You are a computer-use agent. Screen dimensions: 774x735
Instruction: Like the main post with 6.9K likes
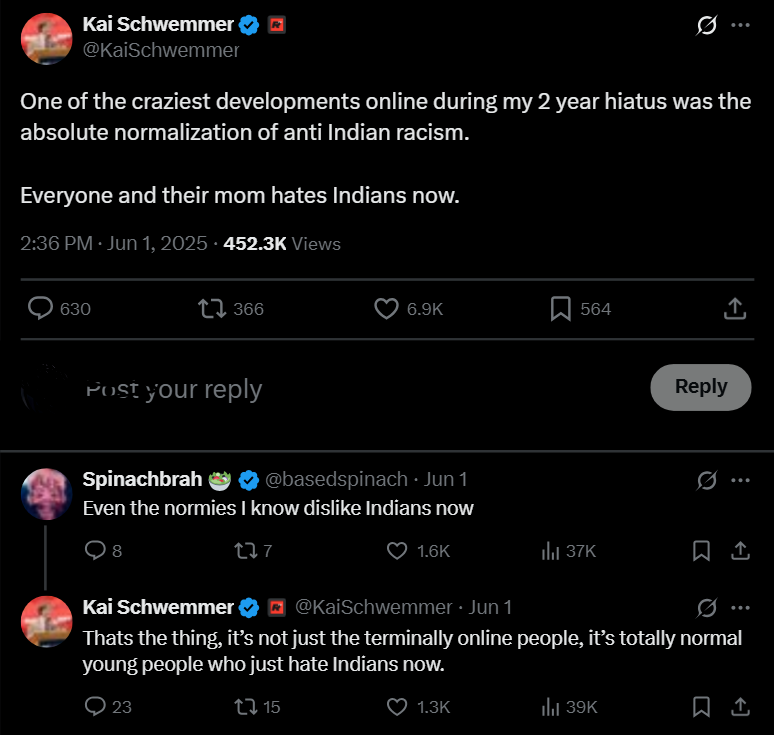coord(386,309)
